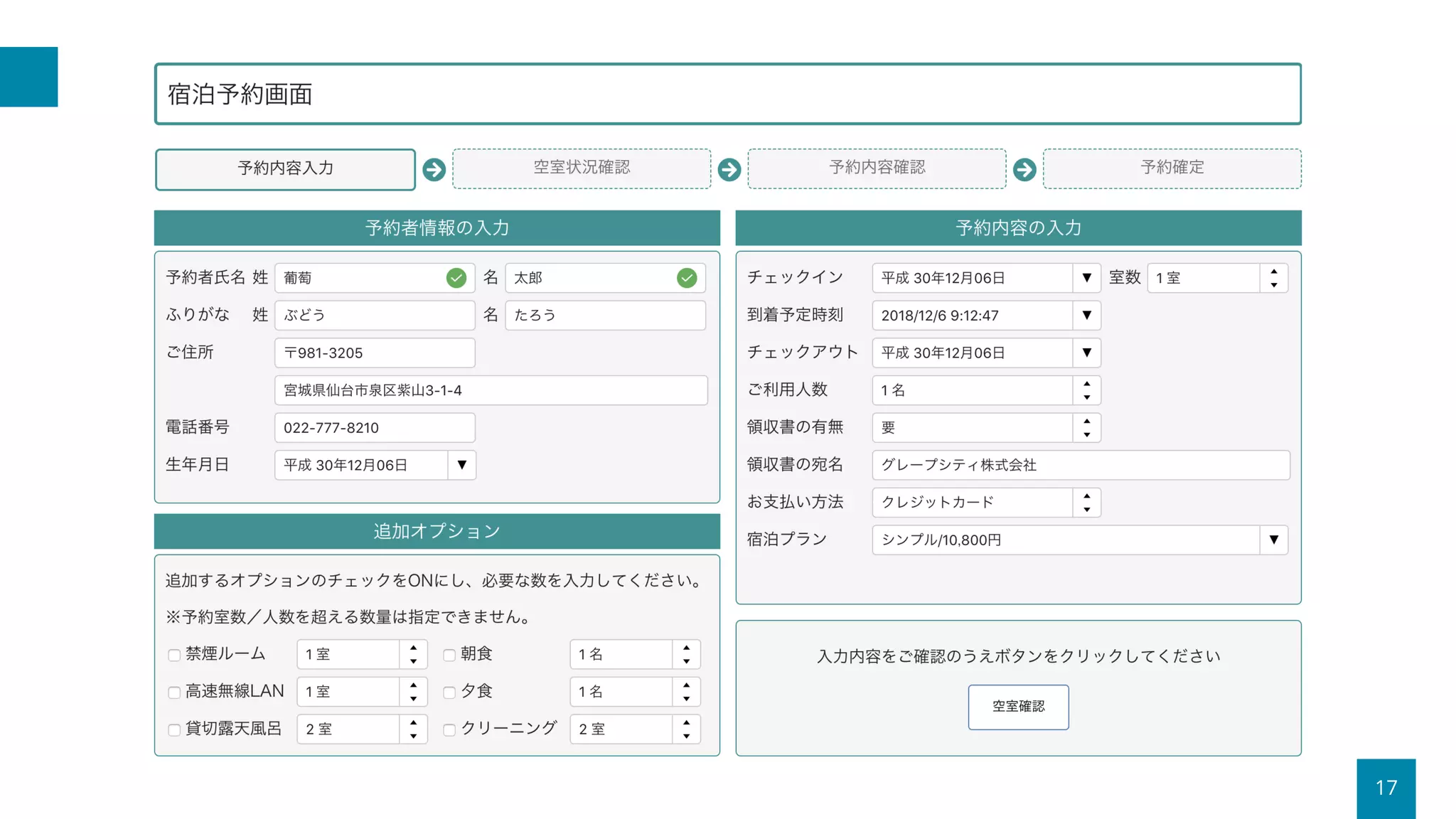This screenshot has width=1456, height=819.
Task: Click arrow icon after 空室状況確認 step
Action: click(x=729, y=169)
